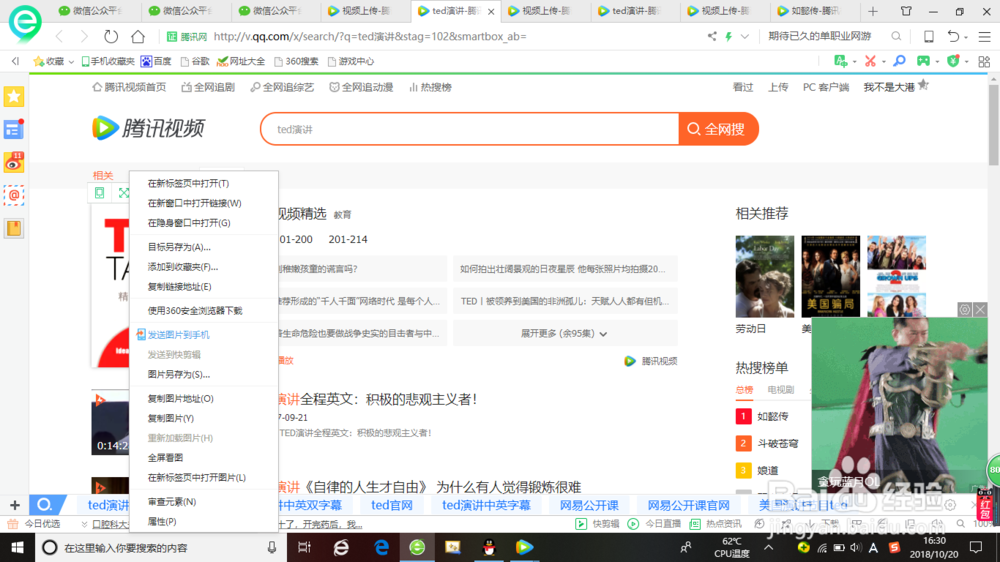Open the mail @ sidebar icon

pos(14,195)
